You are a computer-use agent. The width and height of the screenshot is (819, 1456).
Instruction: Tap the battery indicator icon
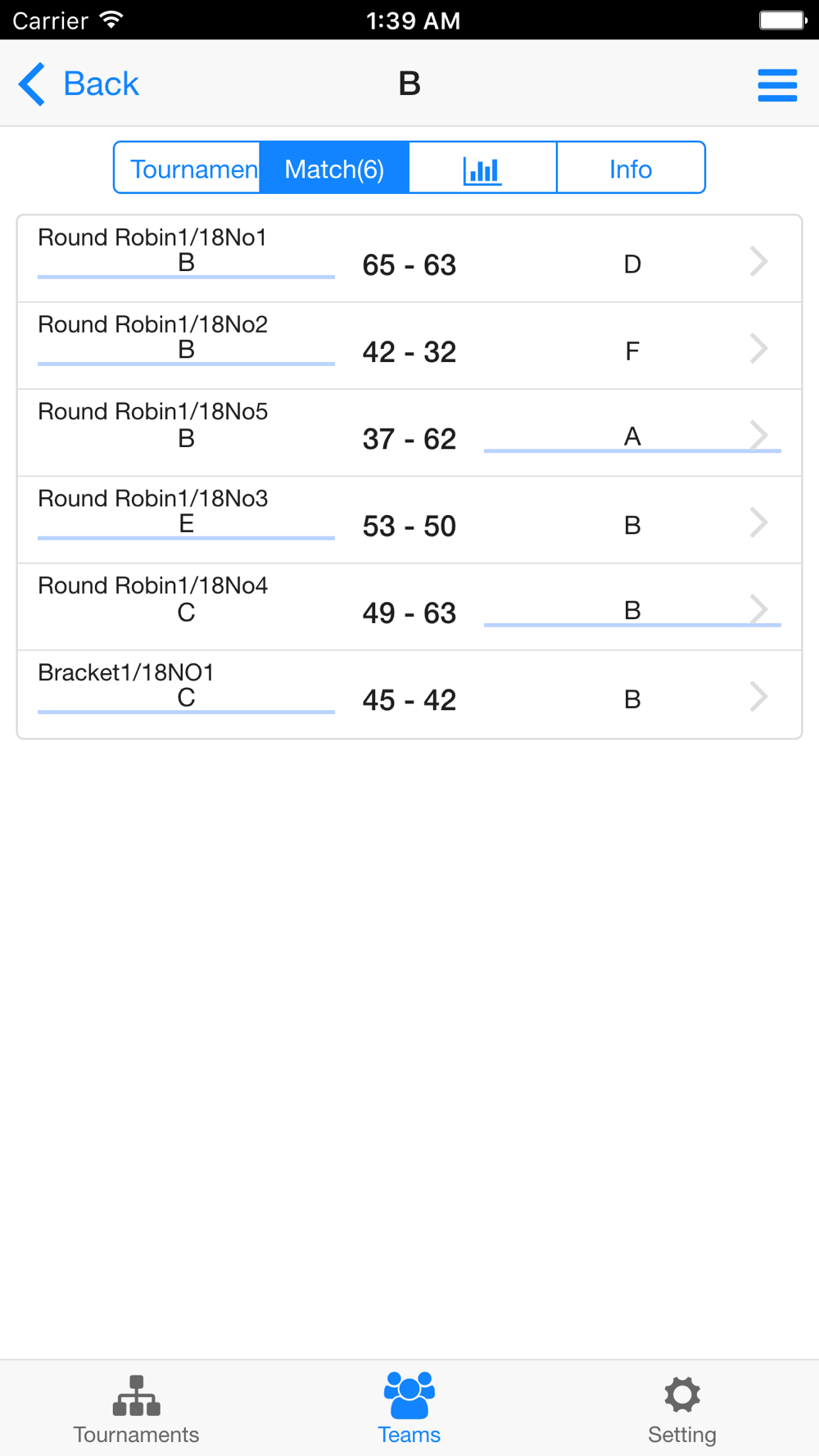point(783,20)
